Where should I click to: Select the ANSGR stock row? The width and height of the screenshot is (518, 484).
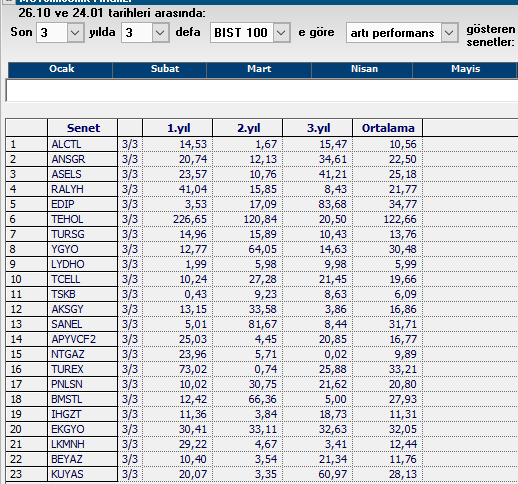262,159
